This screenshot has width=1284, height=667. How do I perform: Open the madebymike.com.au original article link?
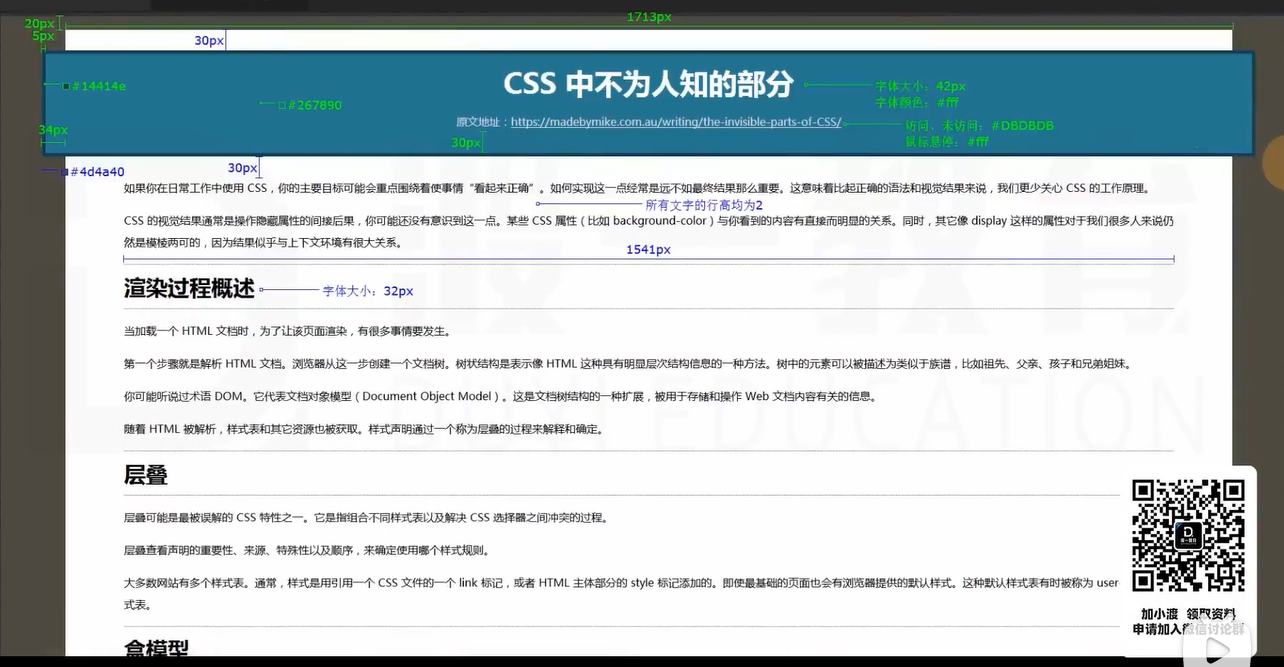click(x=676, y=122)
